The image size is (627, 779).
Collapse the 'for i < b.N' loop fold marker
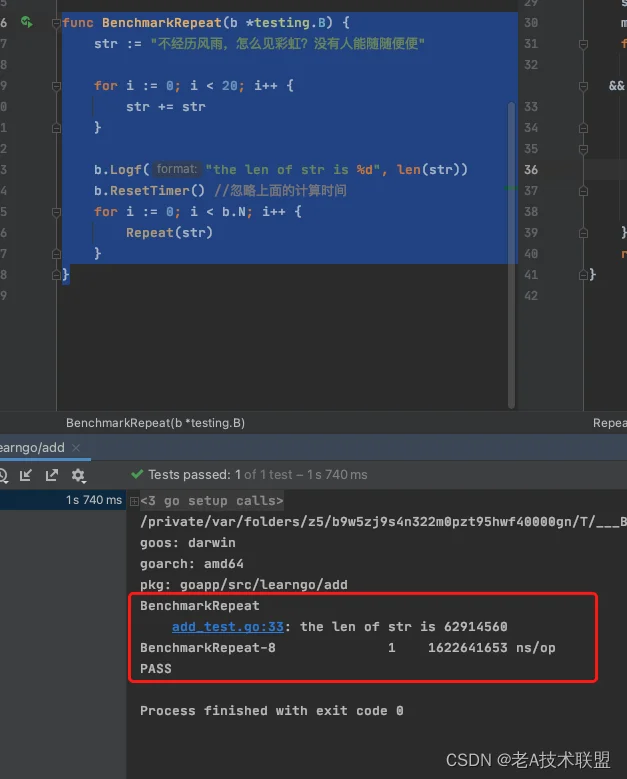(x=57, y=212)
